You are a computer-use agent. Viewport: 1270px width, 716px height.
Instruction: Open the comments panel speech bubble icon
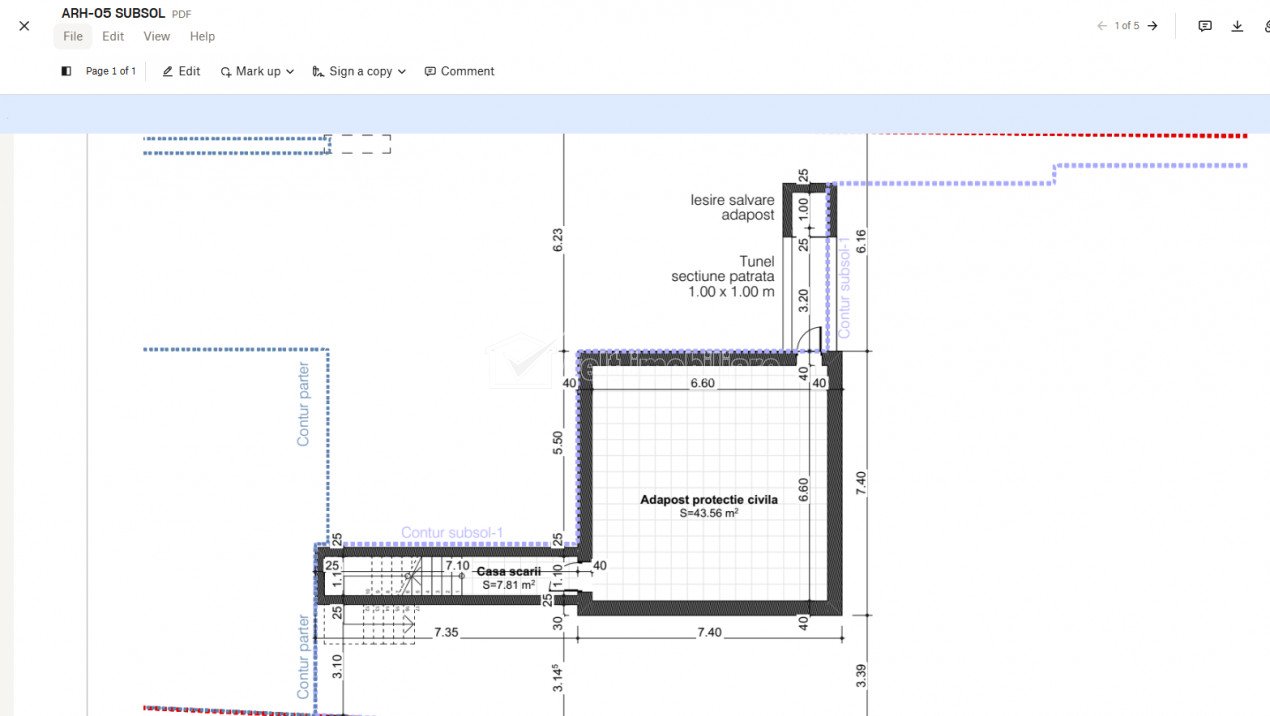[x=1205, y=26]
